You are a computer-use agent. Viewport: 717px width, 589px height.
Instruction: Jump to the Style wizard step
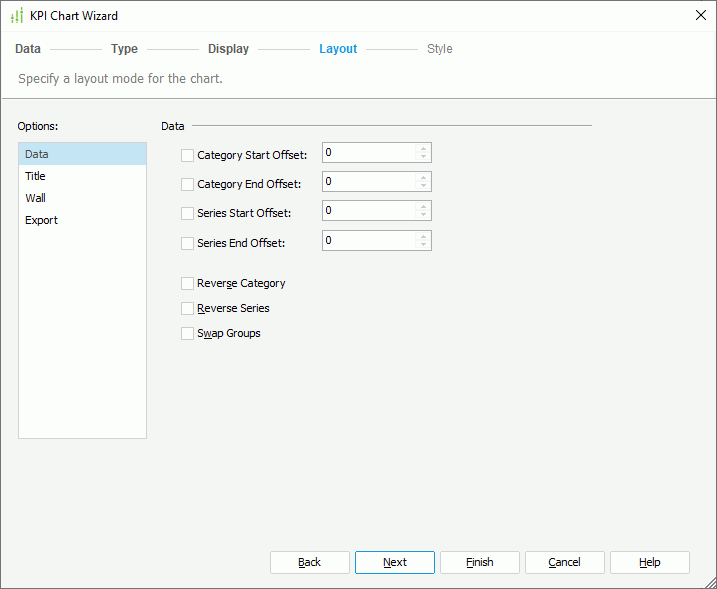439,49
